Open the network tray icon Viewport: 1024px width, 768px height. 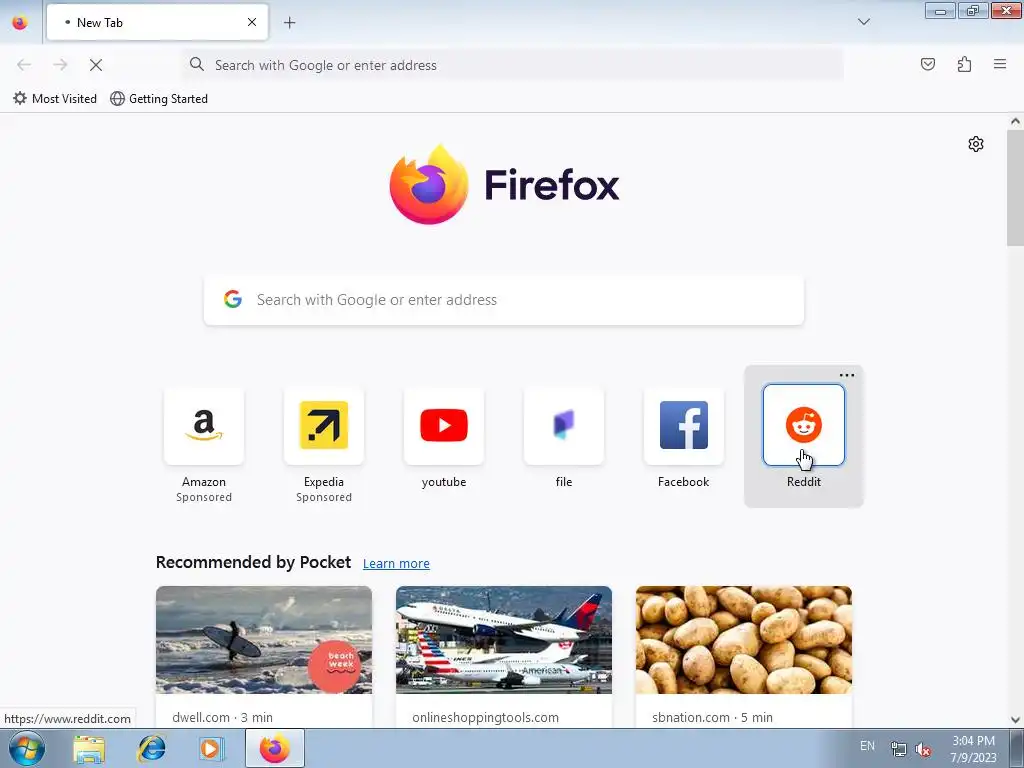click(x=899, y=749)
